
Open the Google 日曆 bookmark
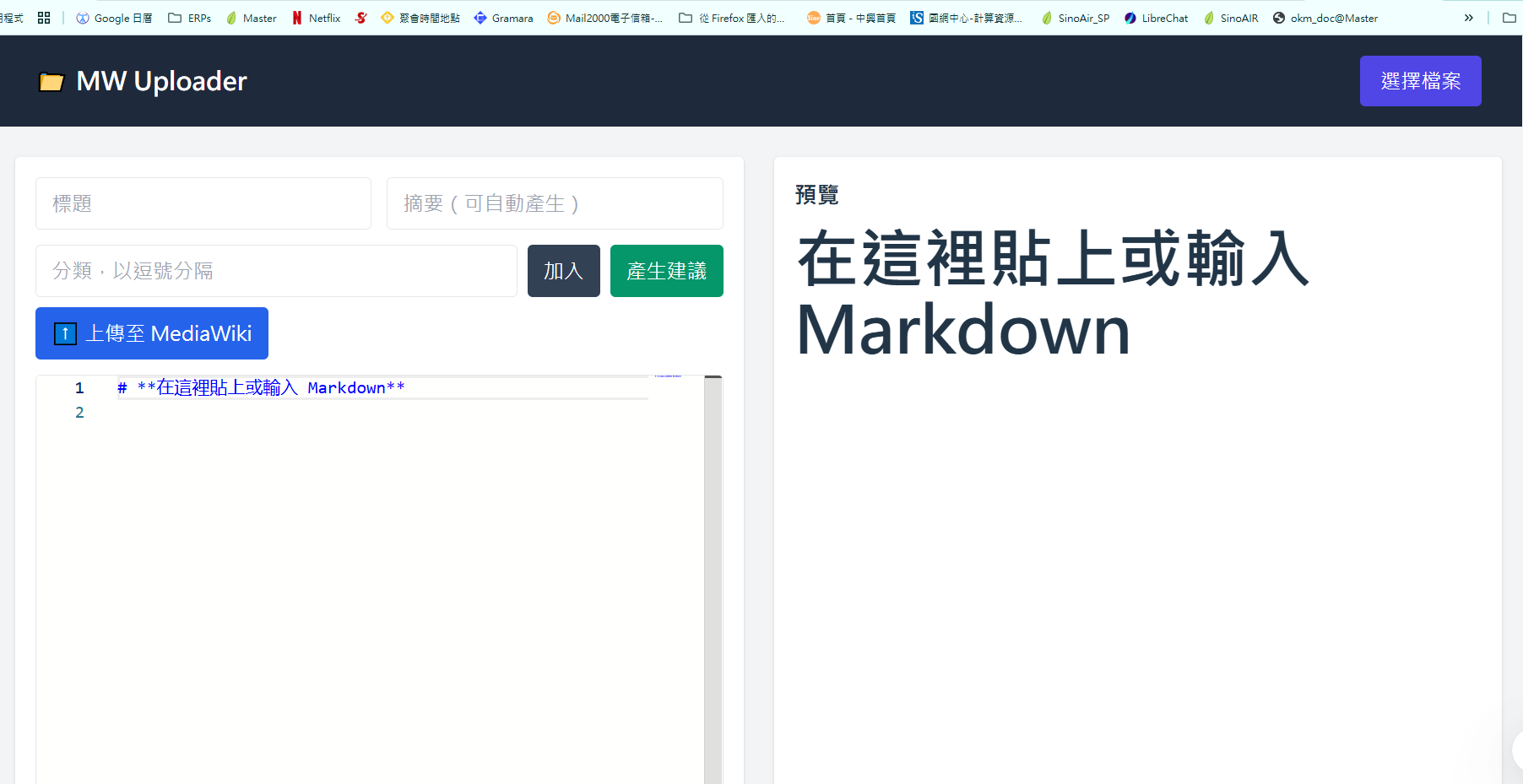[114, 18]
